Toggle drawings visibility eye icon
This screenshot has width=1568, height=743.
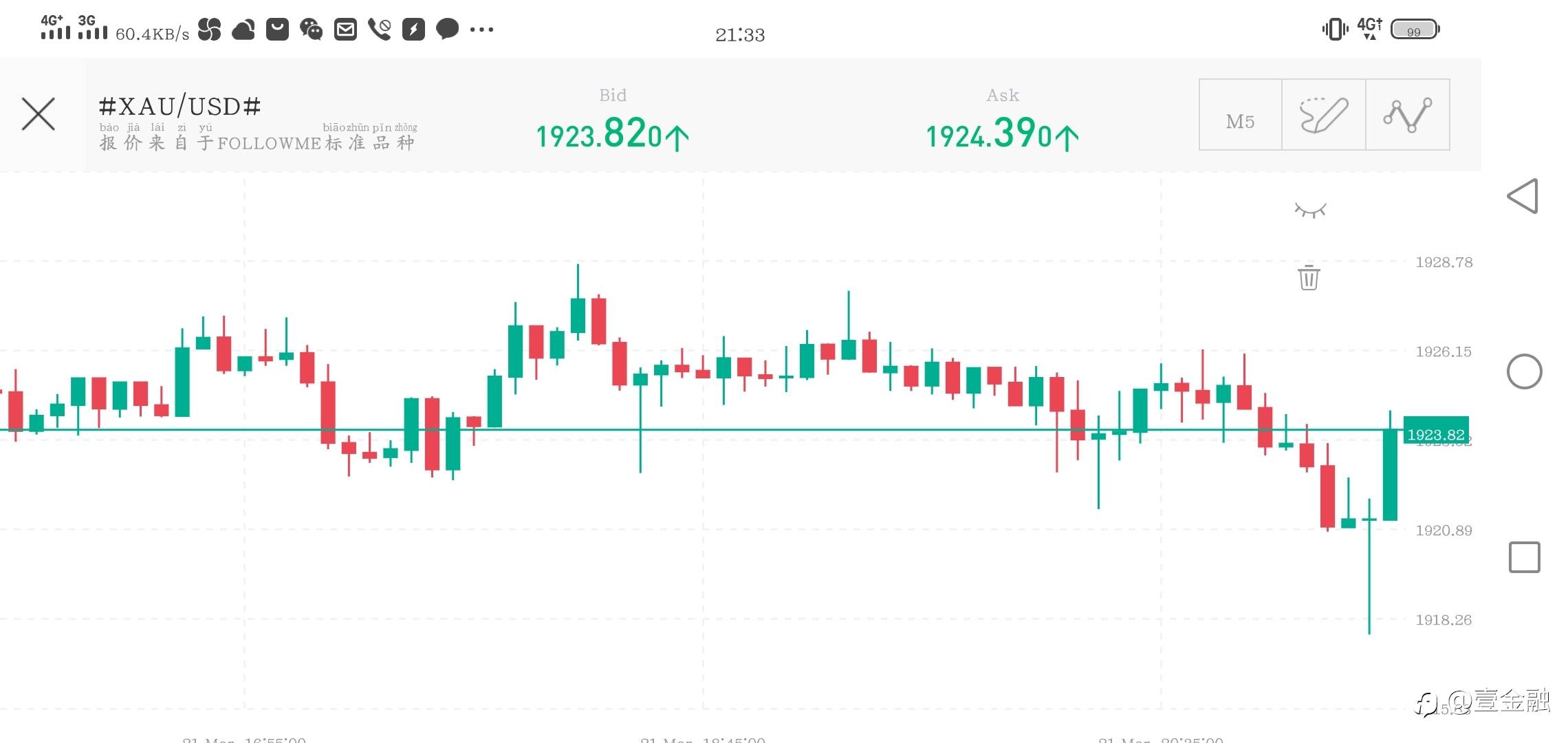coord(1310,210)
